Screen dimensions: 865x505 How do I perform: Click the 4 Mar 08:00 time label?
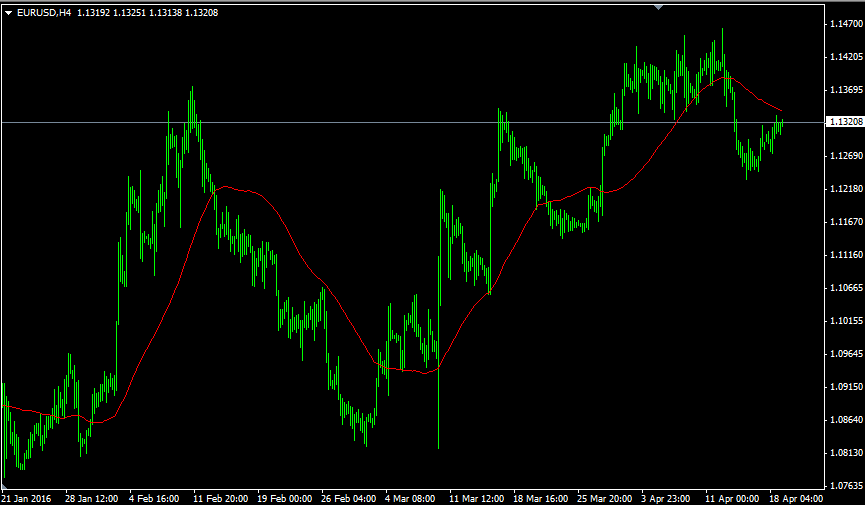pos(410,498)
